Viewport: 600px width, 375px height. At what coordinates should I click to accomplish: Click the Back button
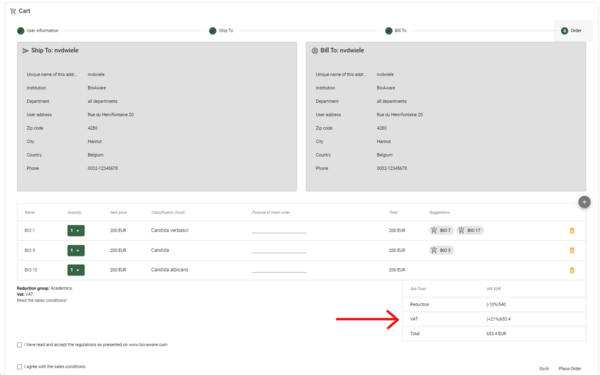[544, 368]
